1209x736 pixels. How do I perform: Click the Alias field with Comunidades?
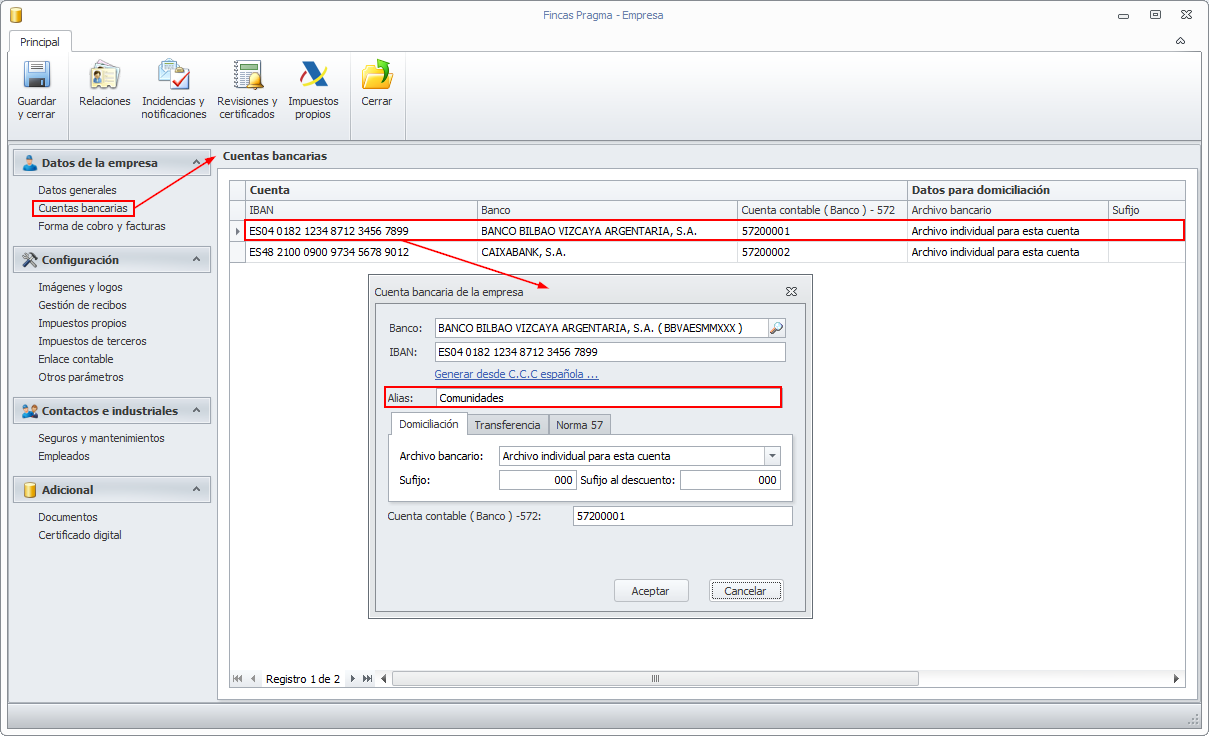609,398
